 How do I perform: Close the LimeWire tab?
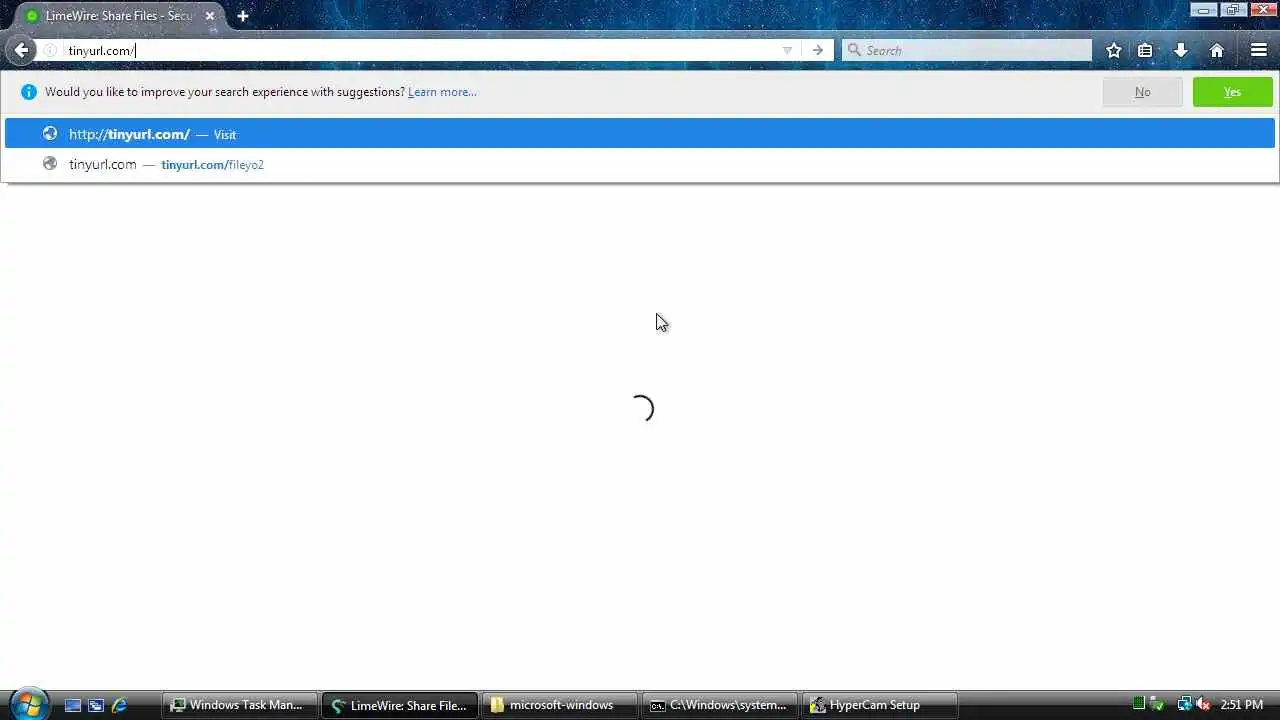(210, 16)
